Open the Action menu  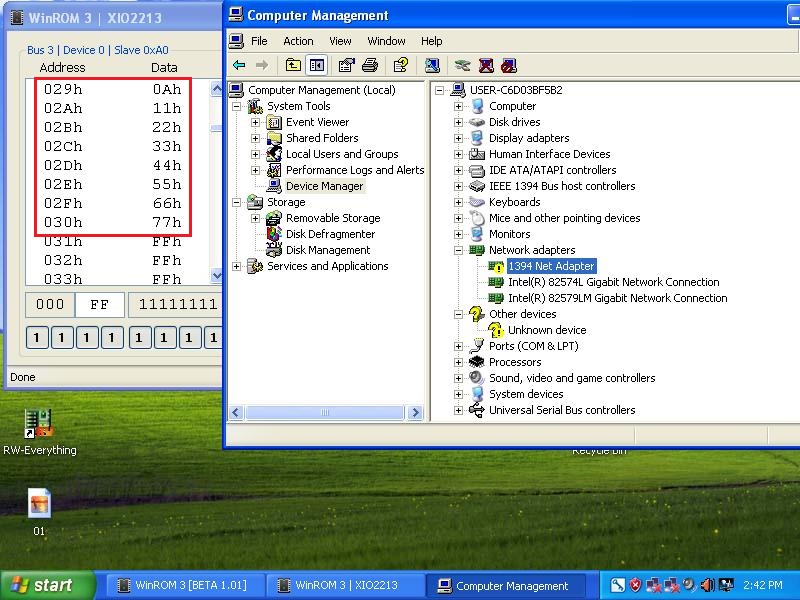coord(298,41)
